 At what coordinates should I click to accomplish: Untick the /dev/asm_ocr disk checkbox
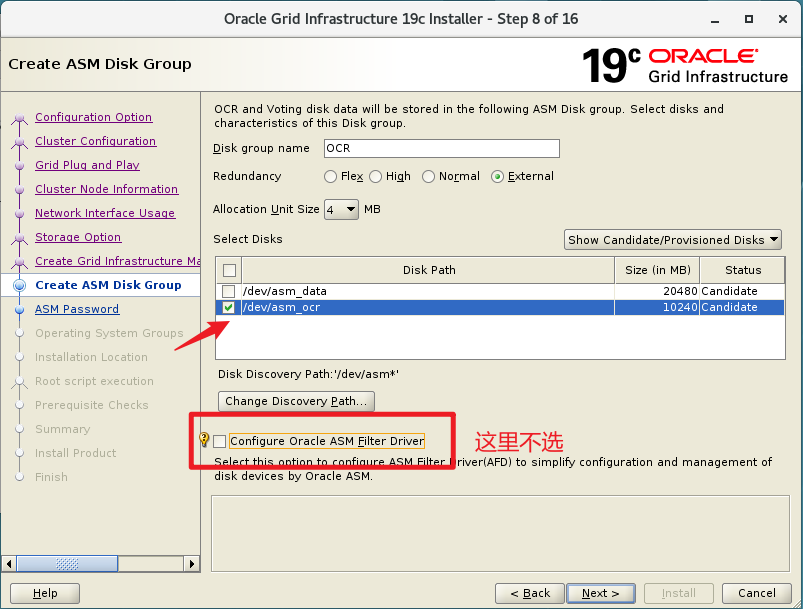tap(228, 307)
